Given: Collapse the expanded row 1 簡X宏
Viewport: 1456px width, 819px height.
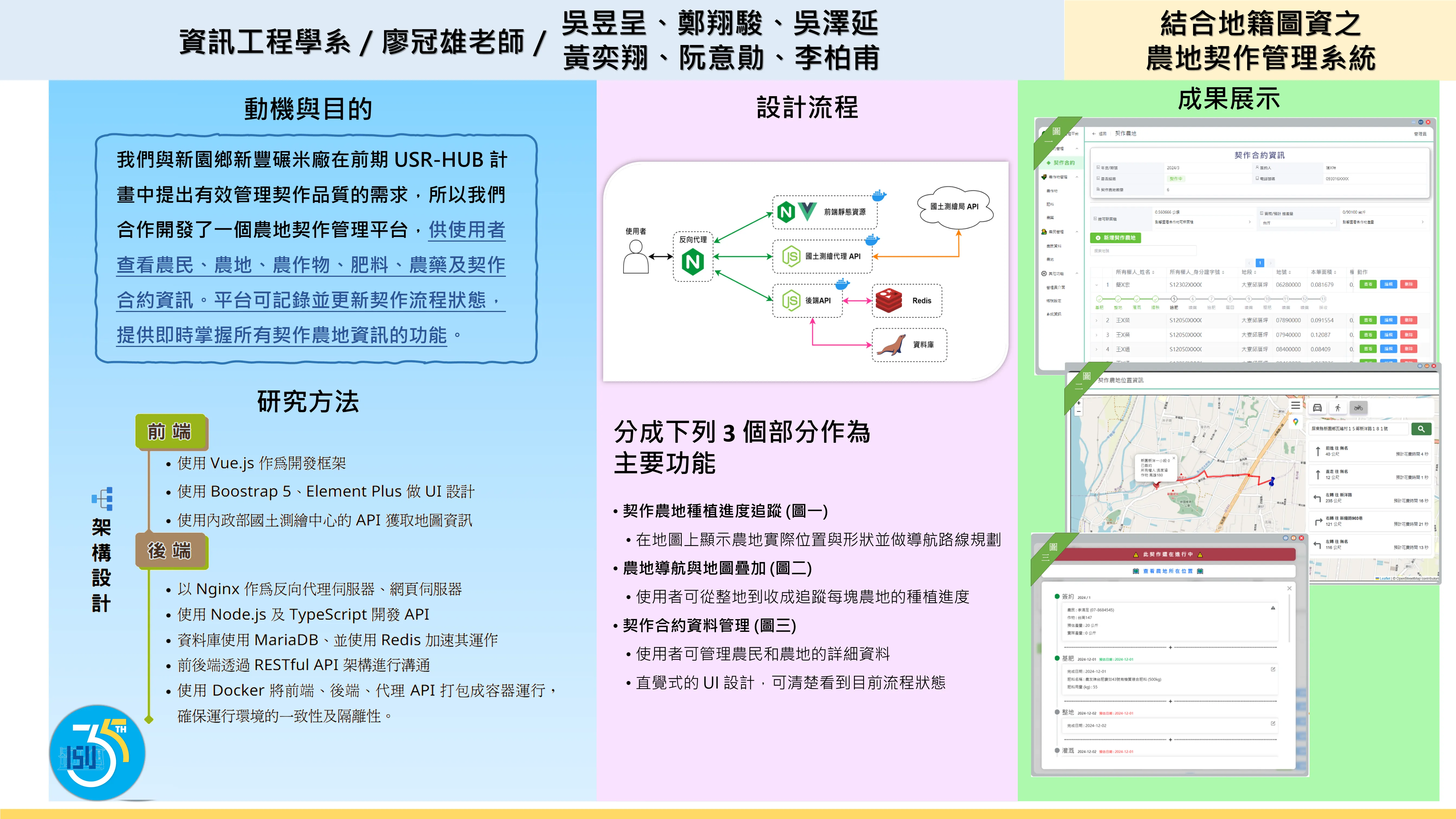Looking at the screenshot, I should [1097, 285].
